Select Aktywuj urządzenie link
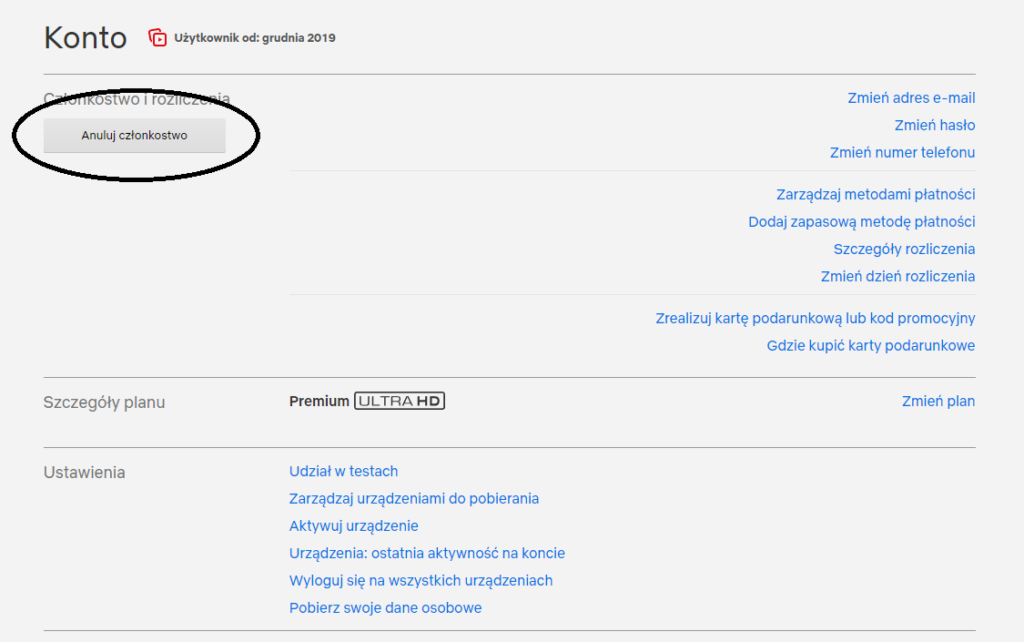The width and height of the screenshot is (1024, 642). coord(353,526)
